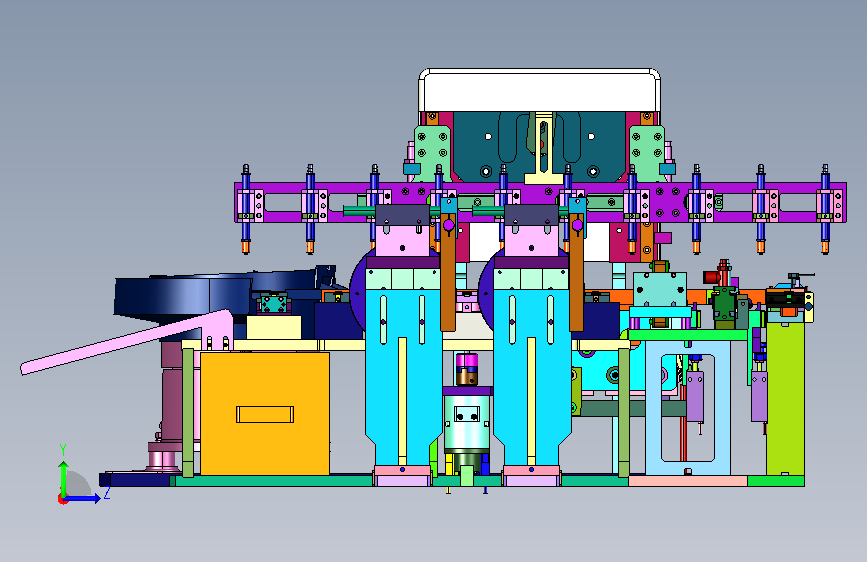Select the shaft coupling above the center motor

point(467,369)
